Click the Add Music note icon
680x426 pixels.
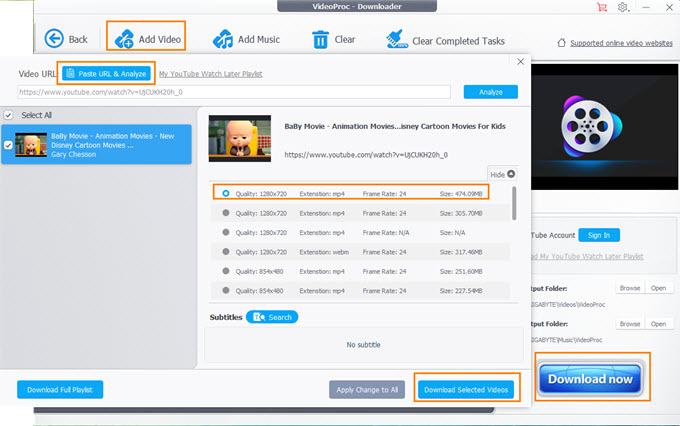[x=222, y=39]
